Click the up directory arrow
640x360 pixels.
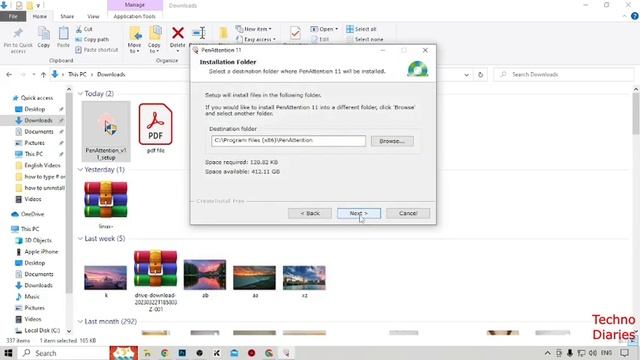[43, 75]
